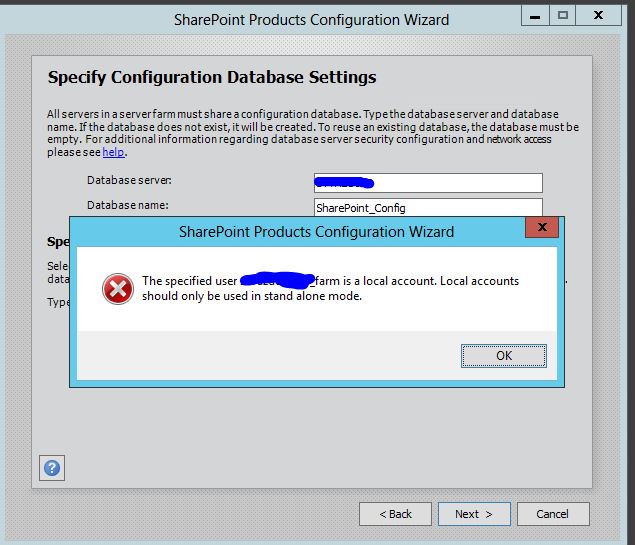Image resolution: width=635 pixels, height=545 pixels.
Task: Click the Database server input field
Action: [x=428, y=183]
